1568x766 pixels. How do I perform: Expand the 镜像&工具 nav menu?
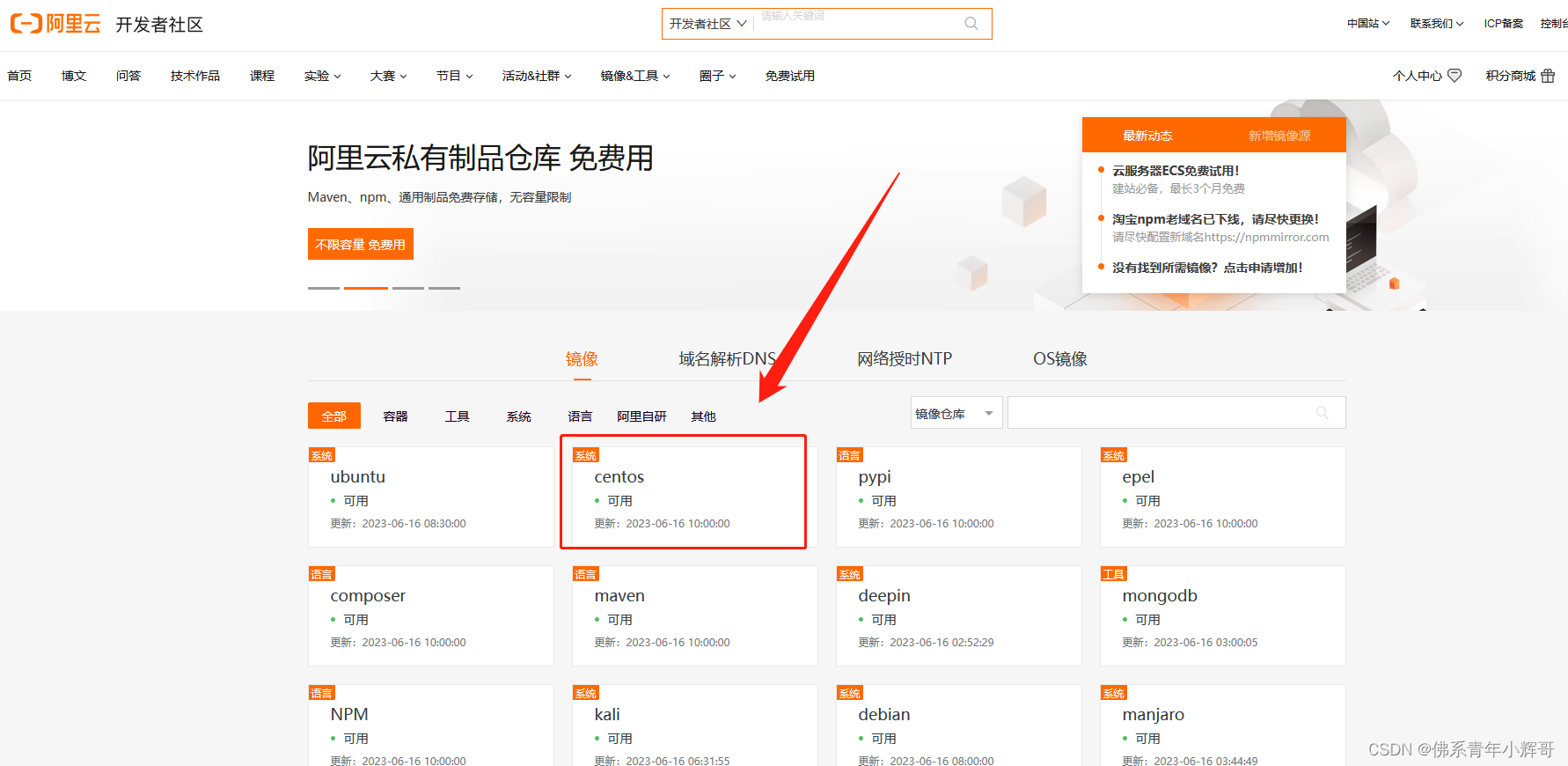pyautogui.click(x=635, y=76)
